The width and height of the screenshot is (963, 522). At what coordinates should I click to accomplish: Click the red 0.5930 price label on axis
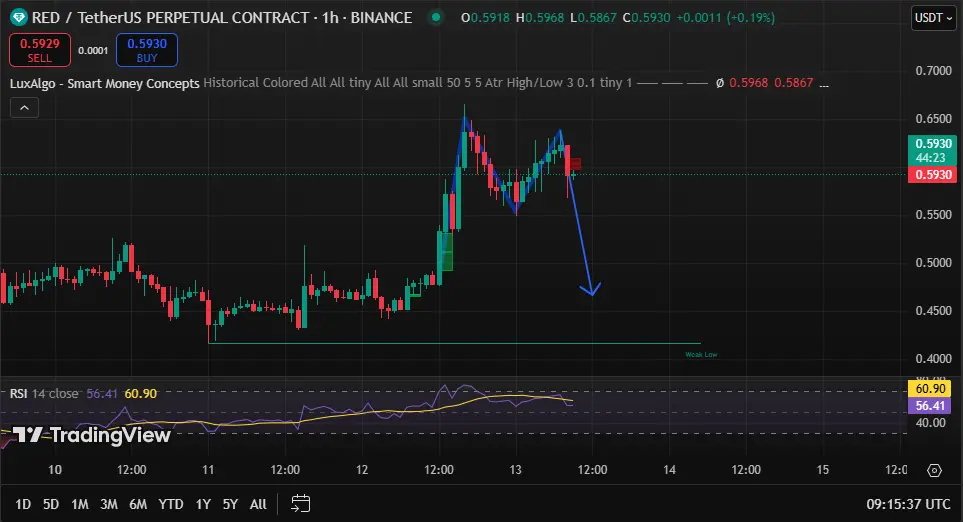(x=932, y=174)
